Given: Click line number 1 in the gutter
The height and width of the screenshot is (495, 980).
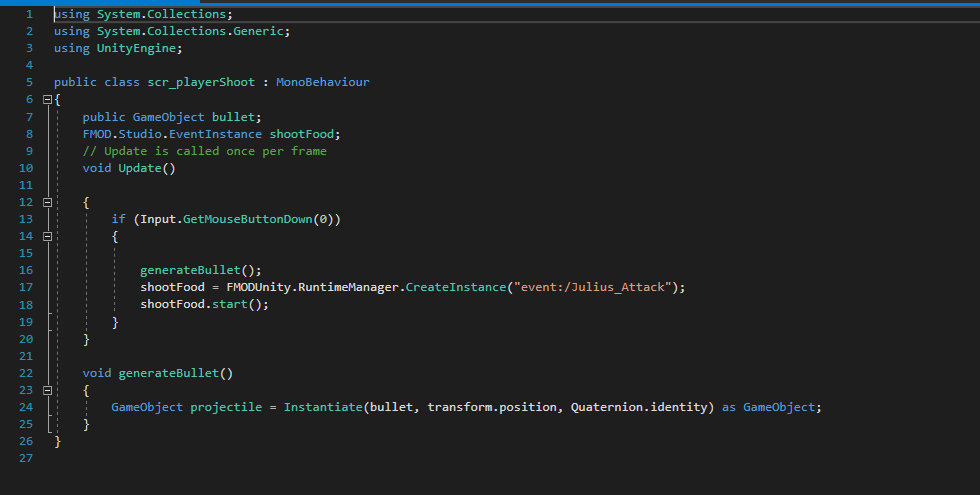Looking at the screenshot, I should pyautogui.click(x=29, y=14).
